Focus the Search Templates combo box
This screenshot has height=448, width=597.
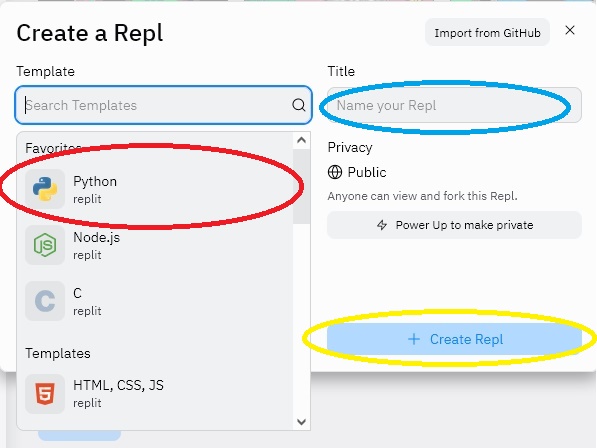[x=163, y=105]
